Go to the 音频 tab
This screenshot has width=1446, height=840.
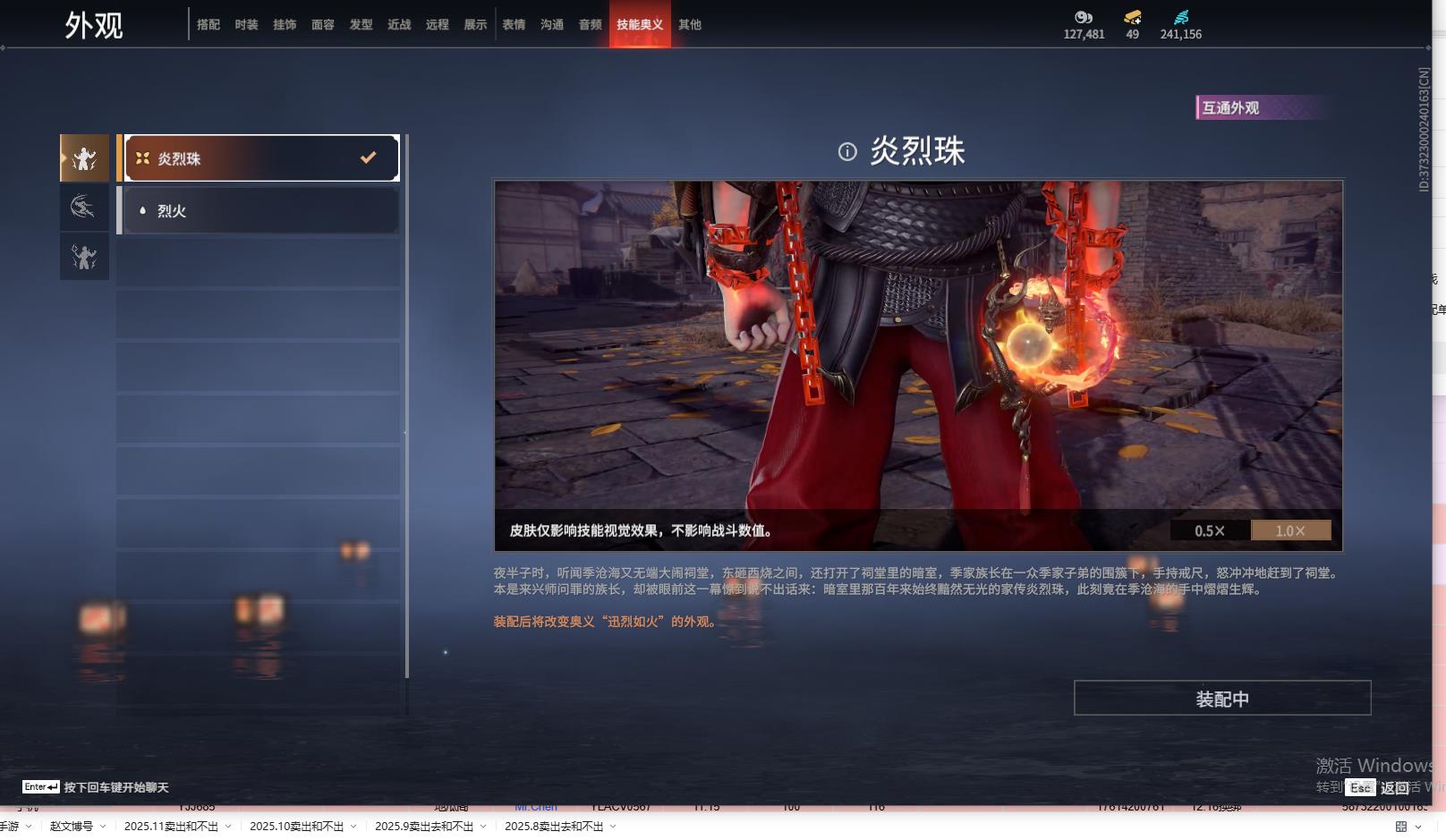591,25
